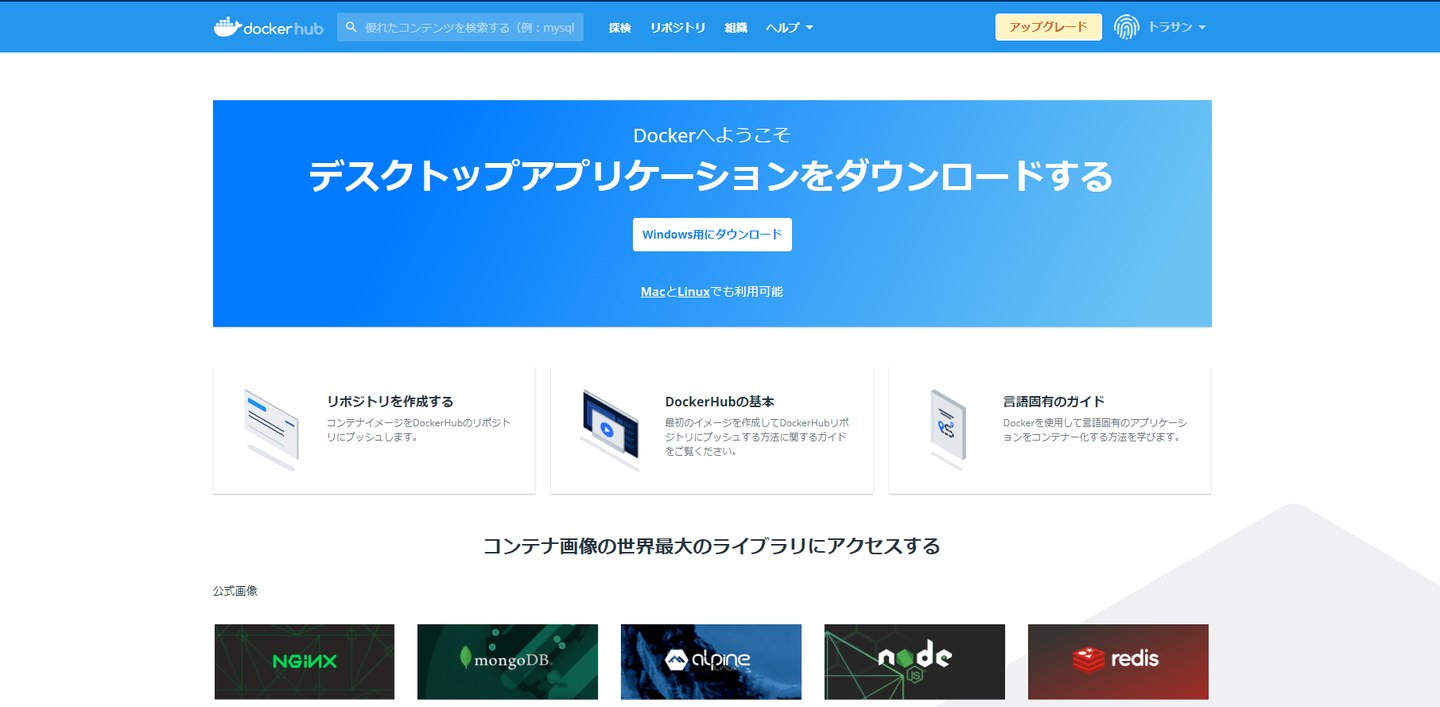Viewport: 1440px width, 707px height.
Task: Open the NGINX official image tile
Action: tap(304, 662)
